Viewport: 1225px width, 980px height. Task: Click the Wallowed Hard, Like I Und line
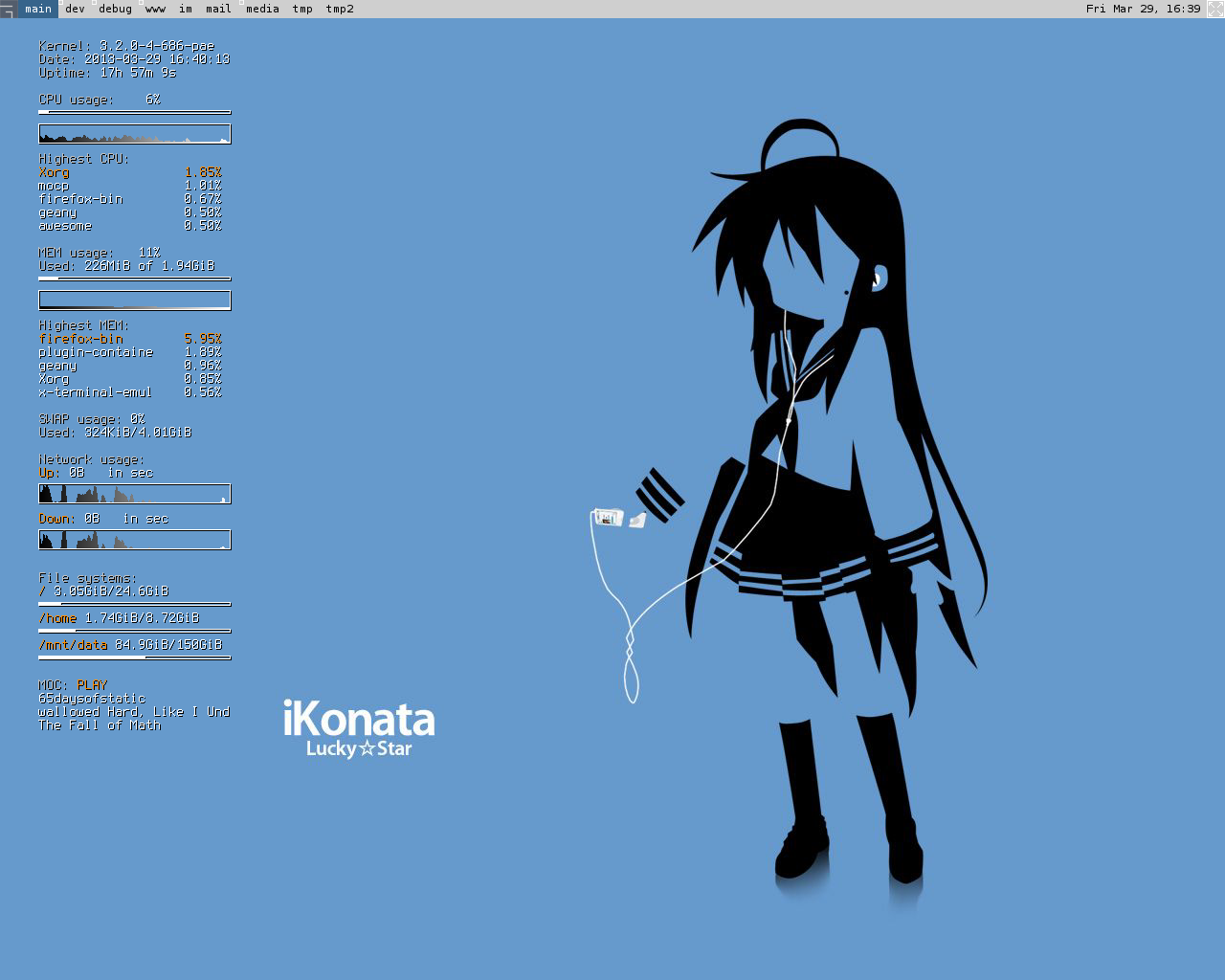[134, 712]
